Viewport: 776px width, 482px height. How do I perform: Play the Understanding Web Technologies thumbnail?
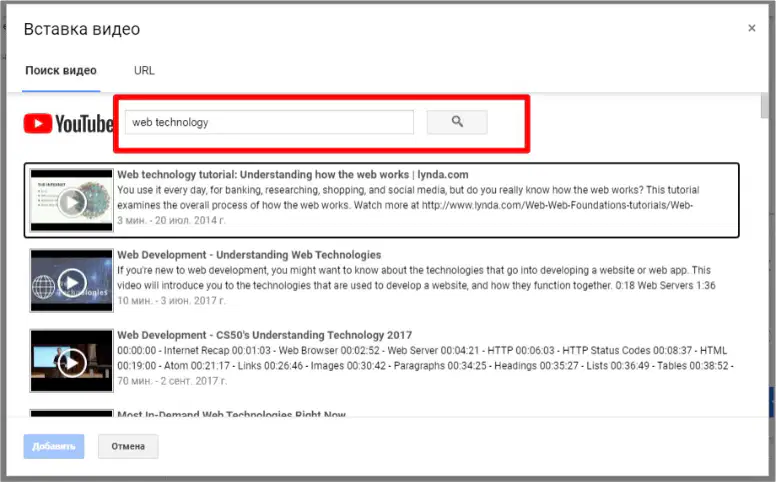(72, 281)
